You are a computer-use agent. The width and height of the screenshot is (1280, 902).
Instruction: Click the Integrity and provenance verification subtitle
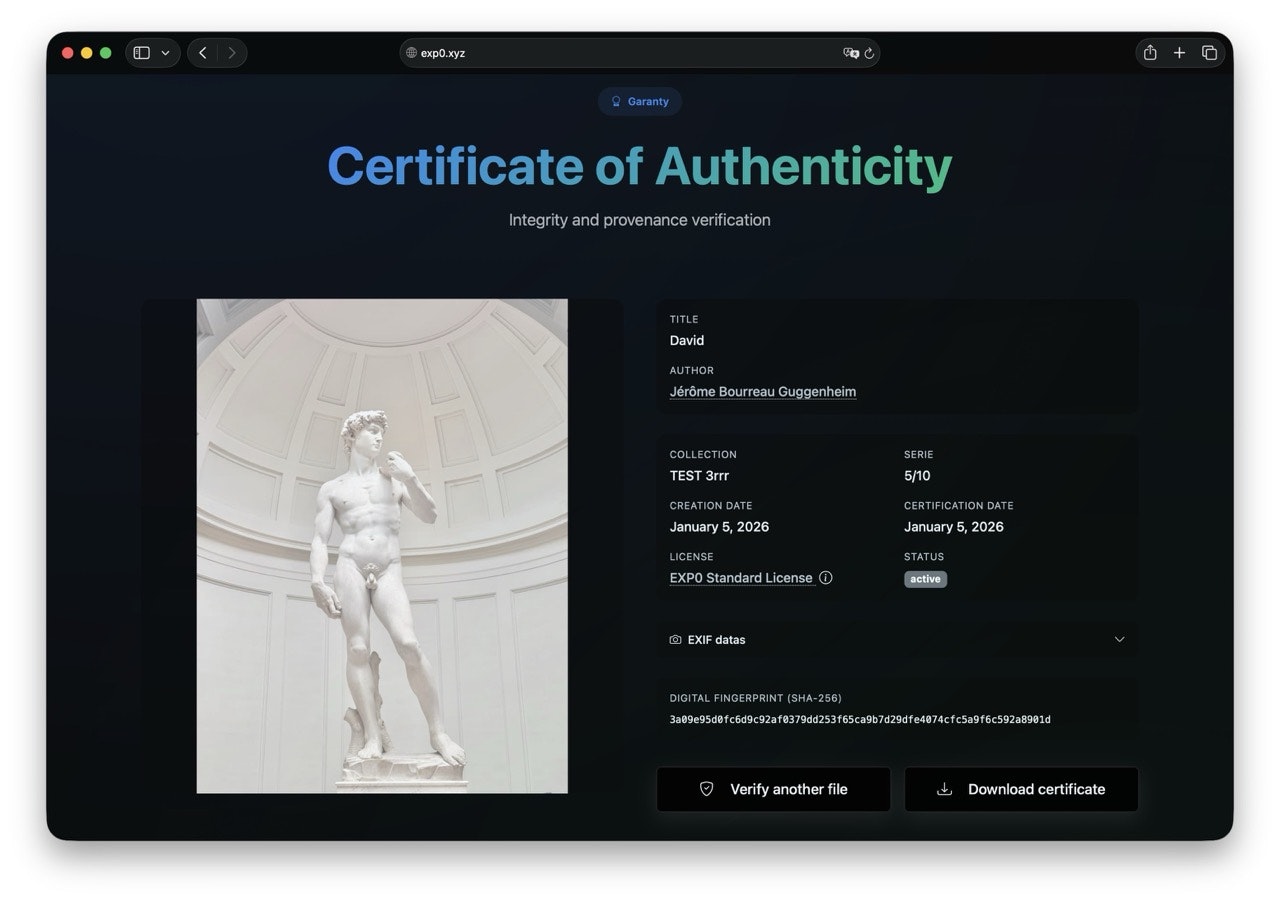pyautogui.click(x=640, y=220)
